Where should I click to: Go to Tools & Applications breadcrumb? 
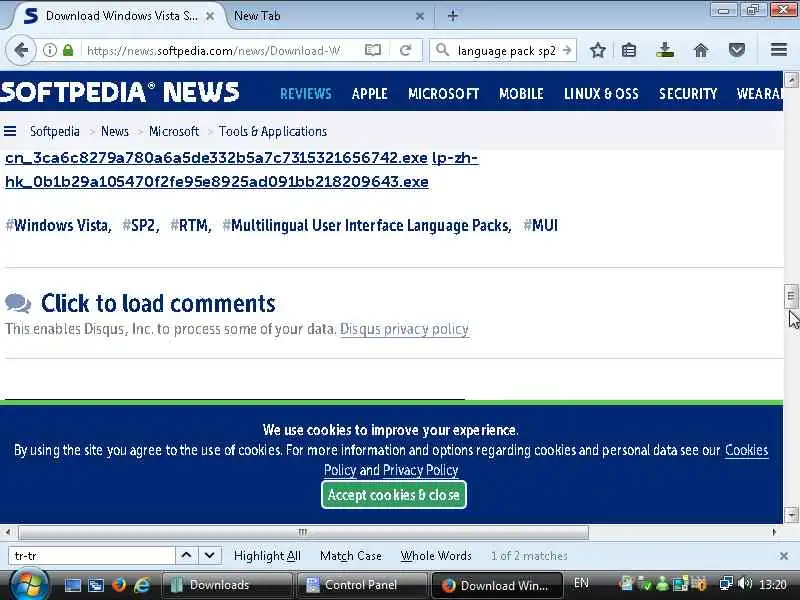(x=273, y=132)
